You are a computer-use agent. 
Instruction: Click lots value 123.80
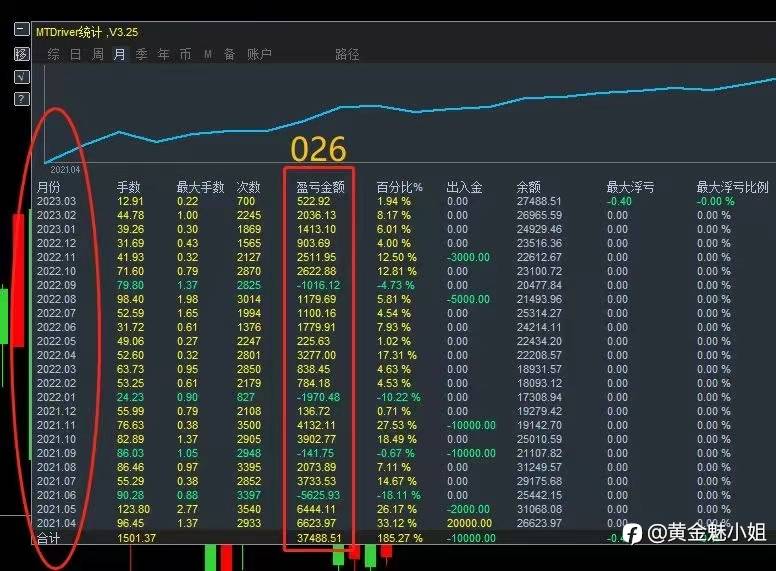coord(134,509)
